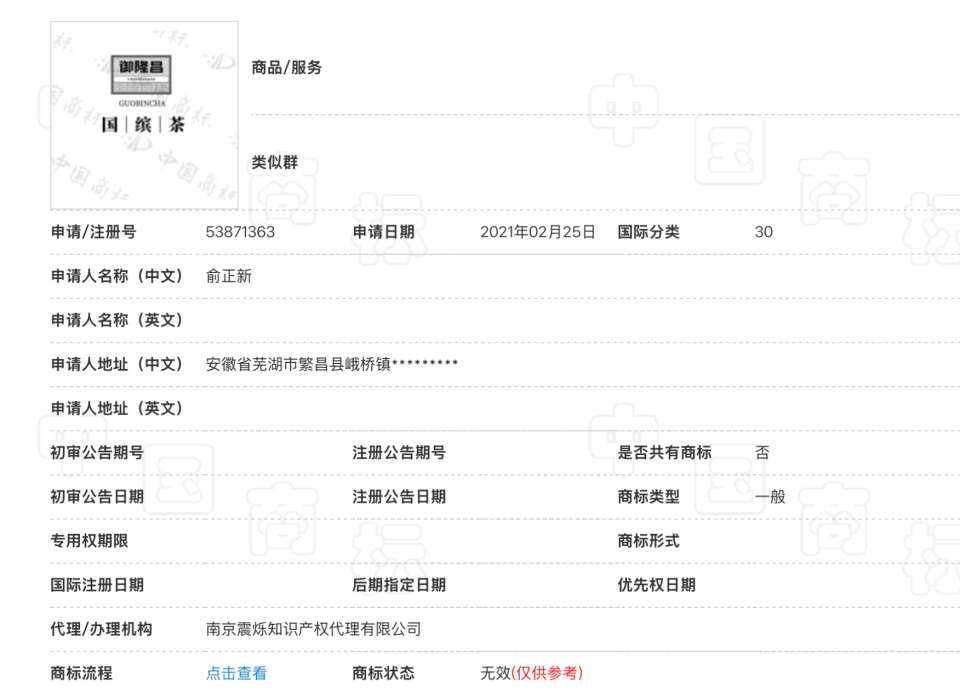The image size is (960, 693).
Task: Click the application number 53871363
Action: coord(240,232)
